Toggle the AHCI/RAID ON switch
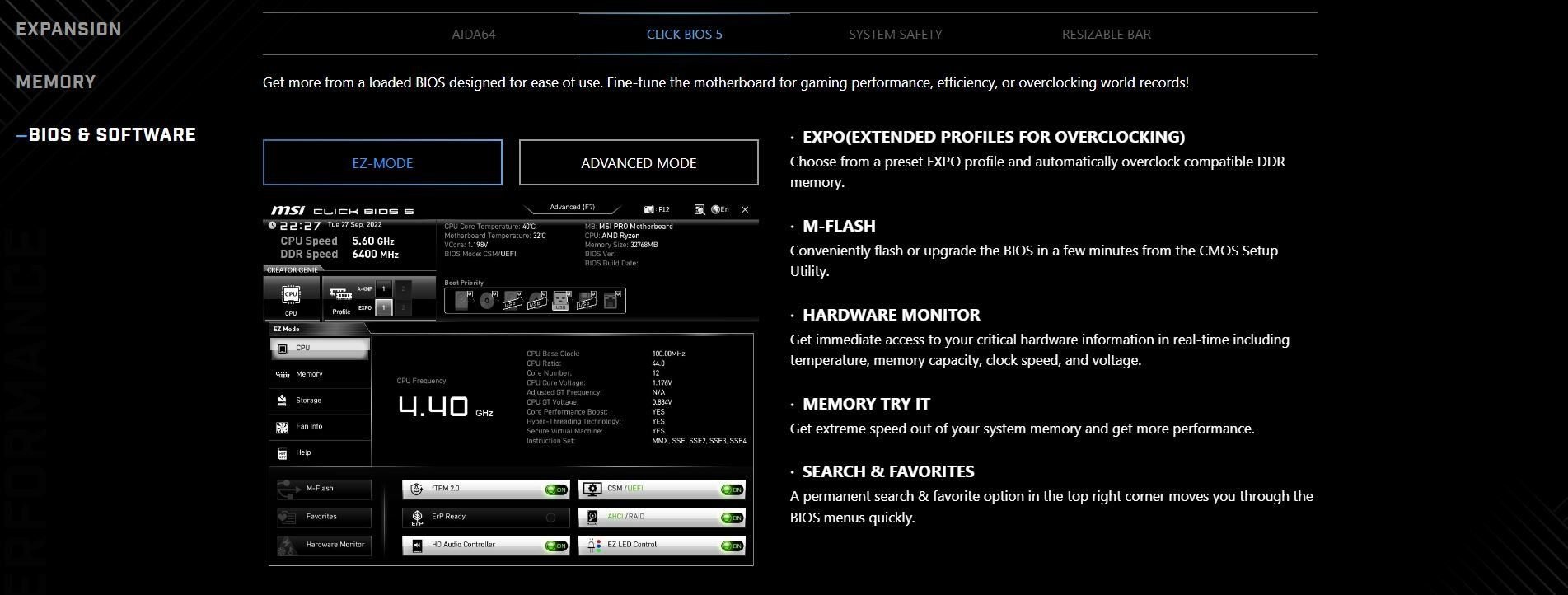1568x595 pixels. pos(732,518)
